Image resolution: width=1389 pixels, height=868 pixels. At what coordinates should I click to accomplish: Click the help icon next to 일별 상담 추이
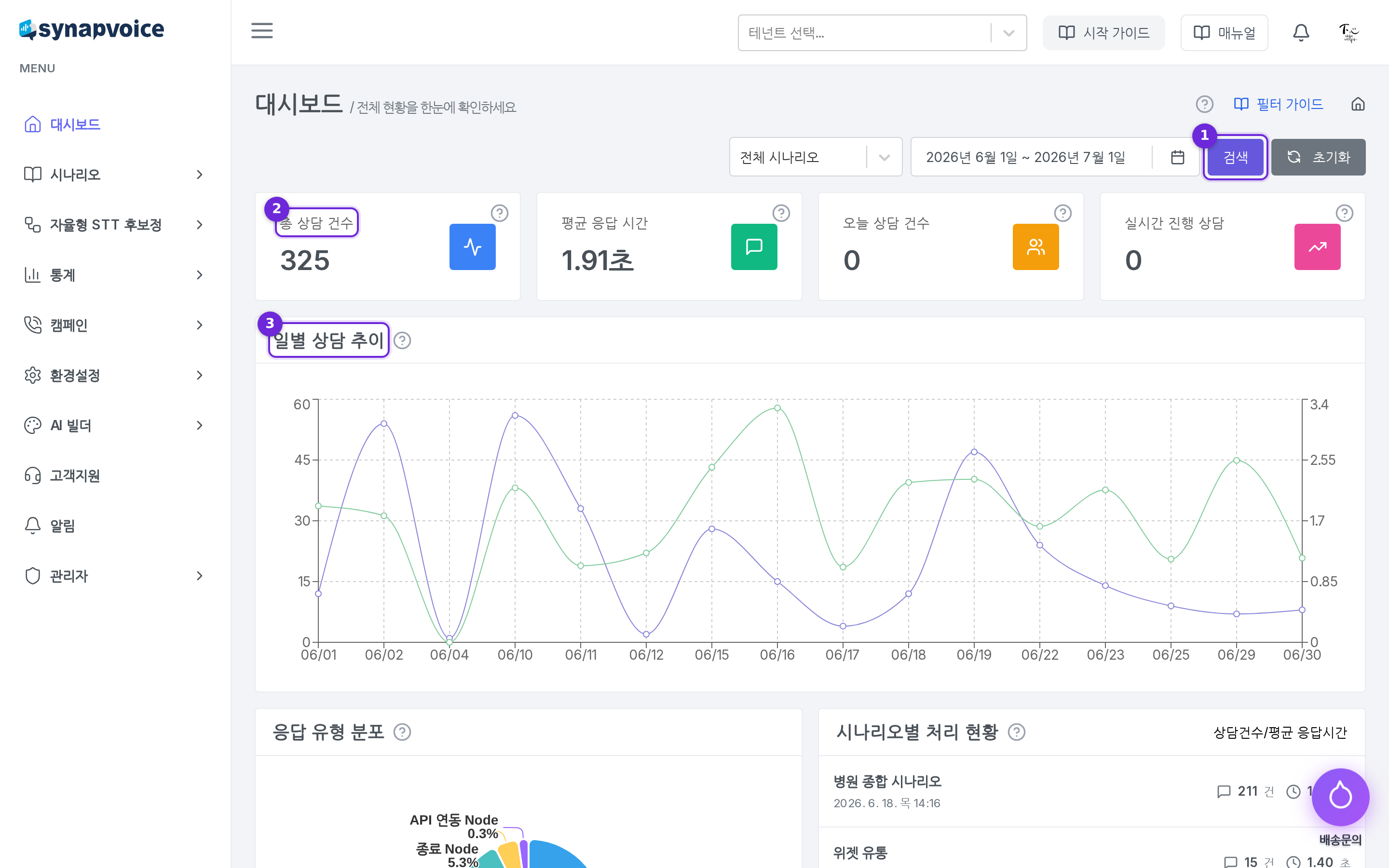click(402, 341)
